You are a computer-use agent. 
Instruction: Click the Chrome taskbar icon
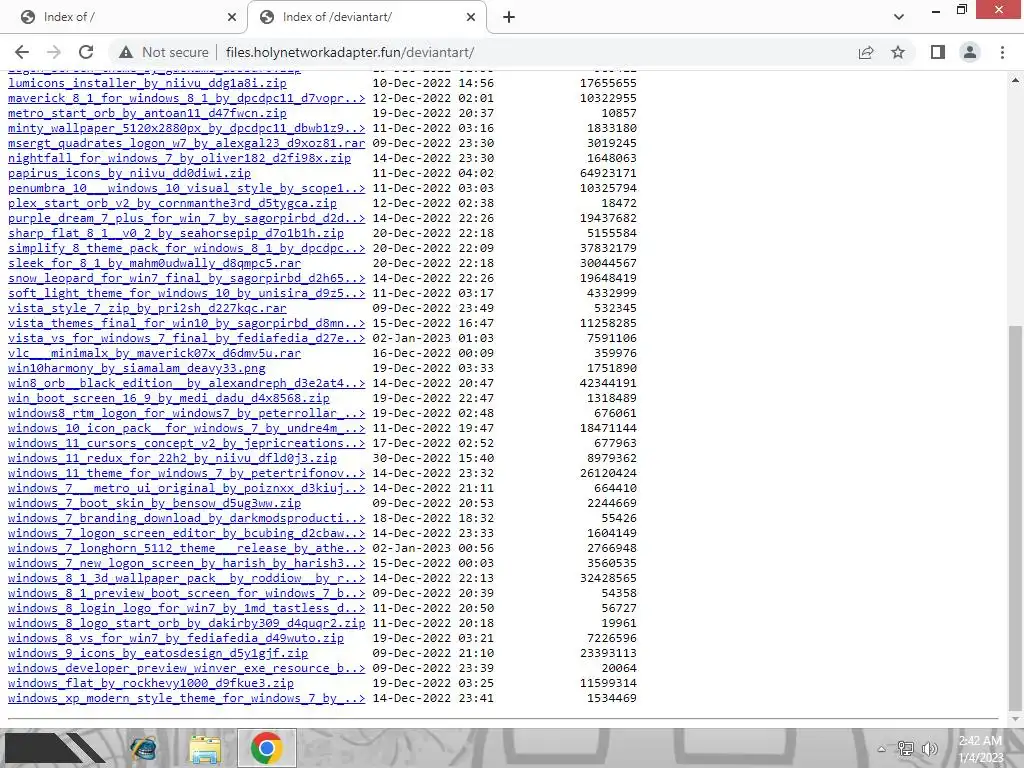[x=266, y=748]
